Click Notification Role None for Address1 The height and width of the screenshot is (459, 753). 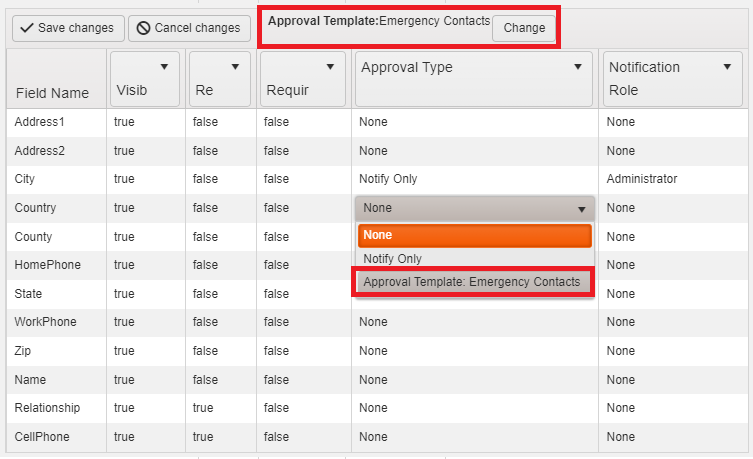pos(620,122)
